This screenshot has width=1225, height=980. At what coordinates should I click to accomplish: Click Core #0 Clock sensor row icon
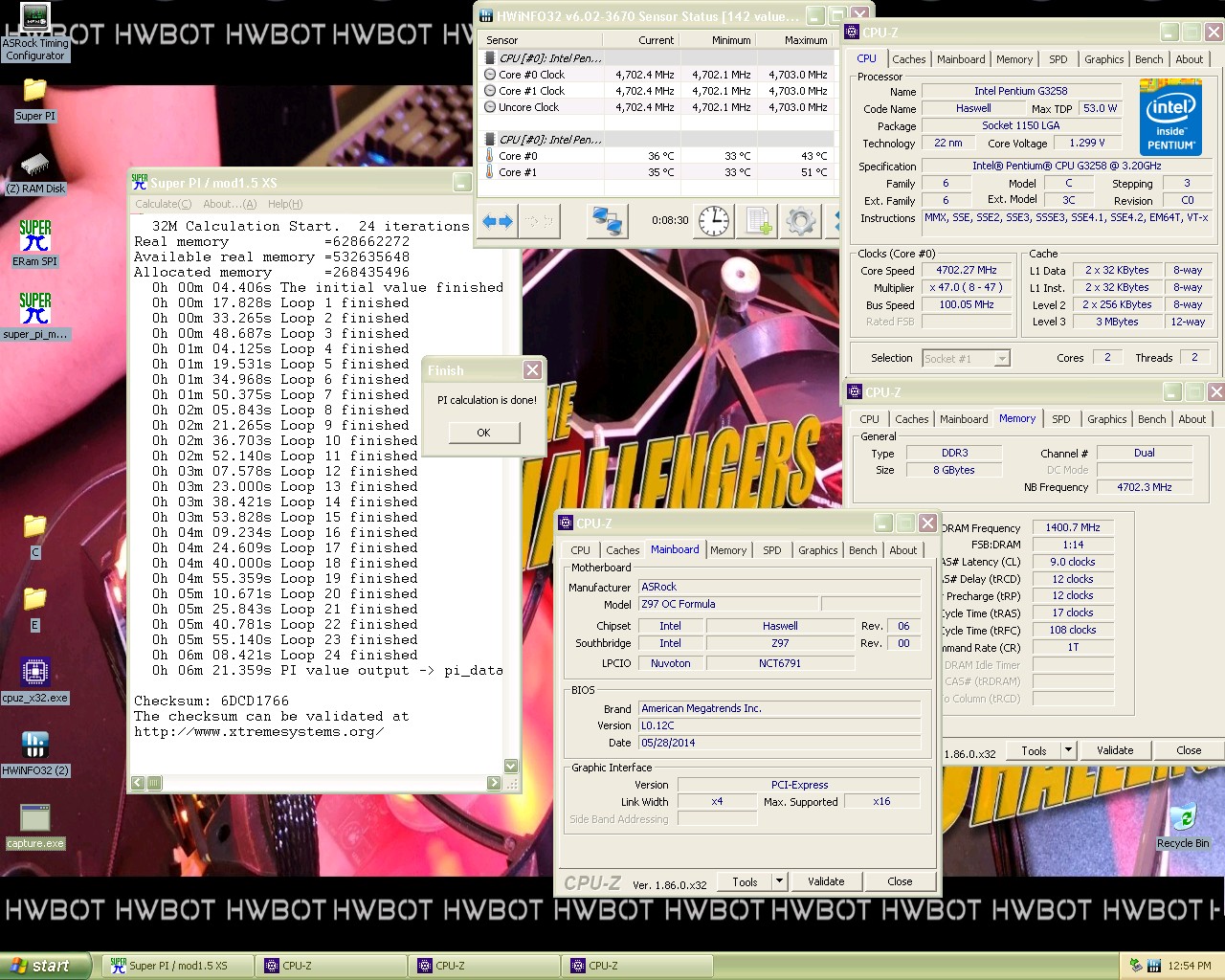[x=490, y=75]
